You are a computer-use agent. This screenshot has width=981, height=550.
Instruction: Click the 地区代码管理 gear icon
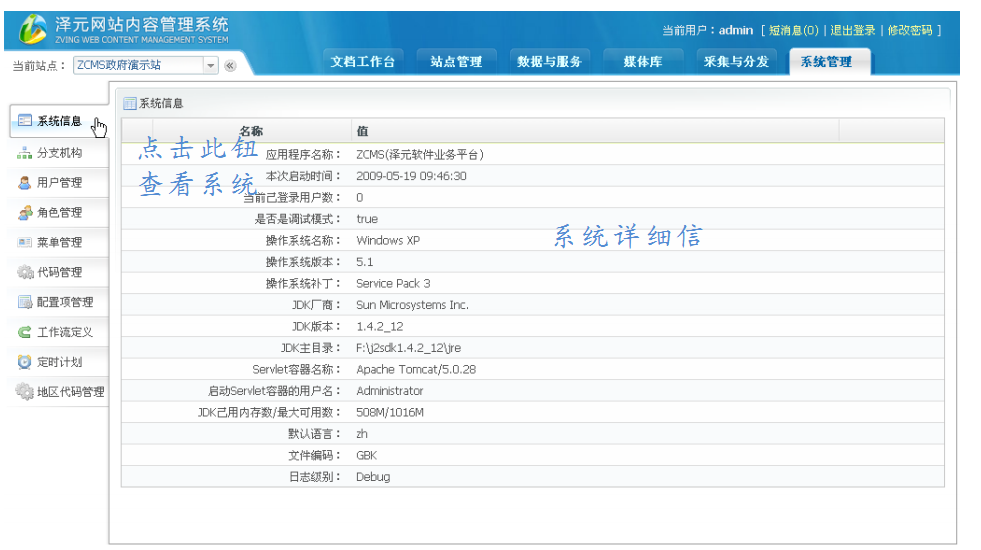coord(24,392)
